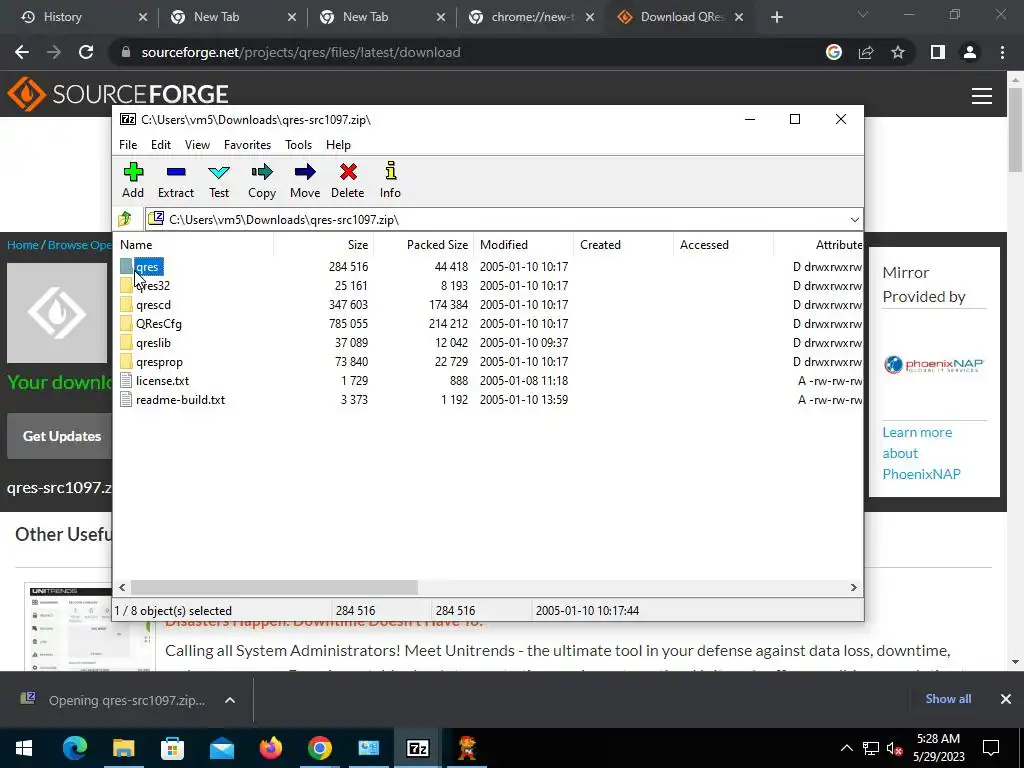
Task: Click the Google icon in address bar
Action: [834, 52]
